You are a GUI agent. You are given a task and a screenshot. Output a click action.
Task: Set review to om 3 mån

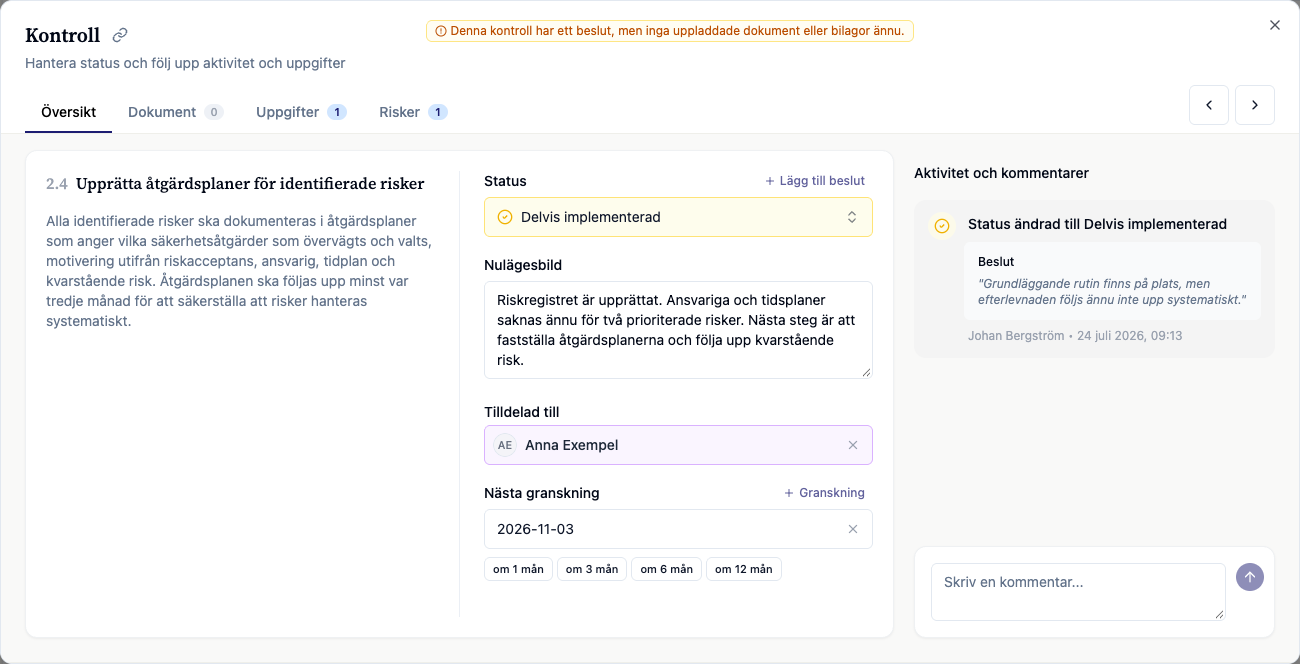coord(592,569)
